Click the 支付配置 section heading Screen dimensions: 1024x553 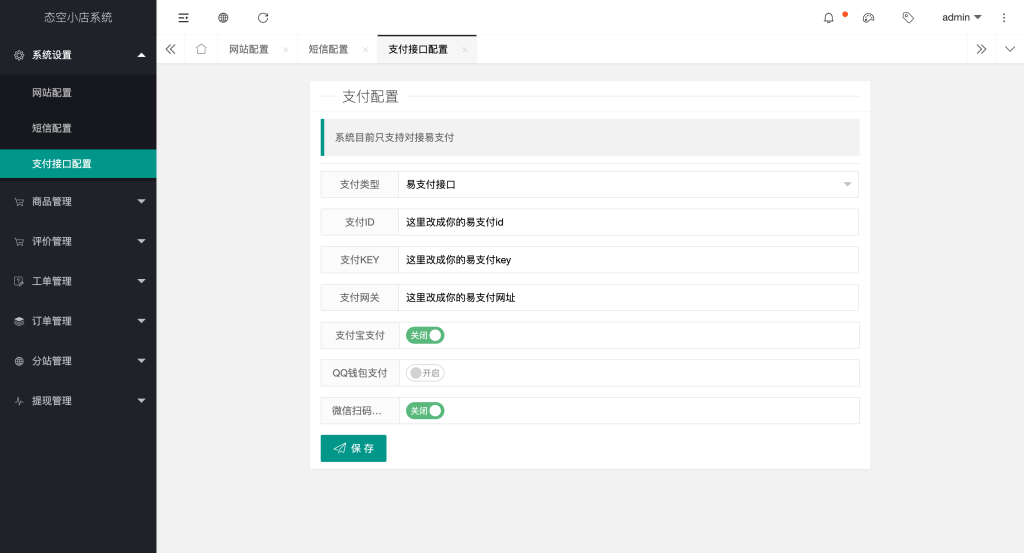pyautogui.click(x=370, y=97)
